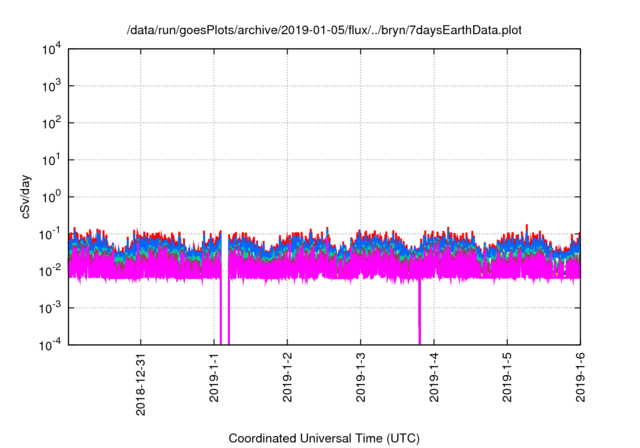Screen dimensions: 640x448
Task: Click the 10^-4 y-axis tick label
Action: point(50,345)
